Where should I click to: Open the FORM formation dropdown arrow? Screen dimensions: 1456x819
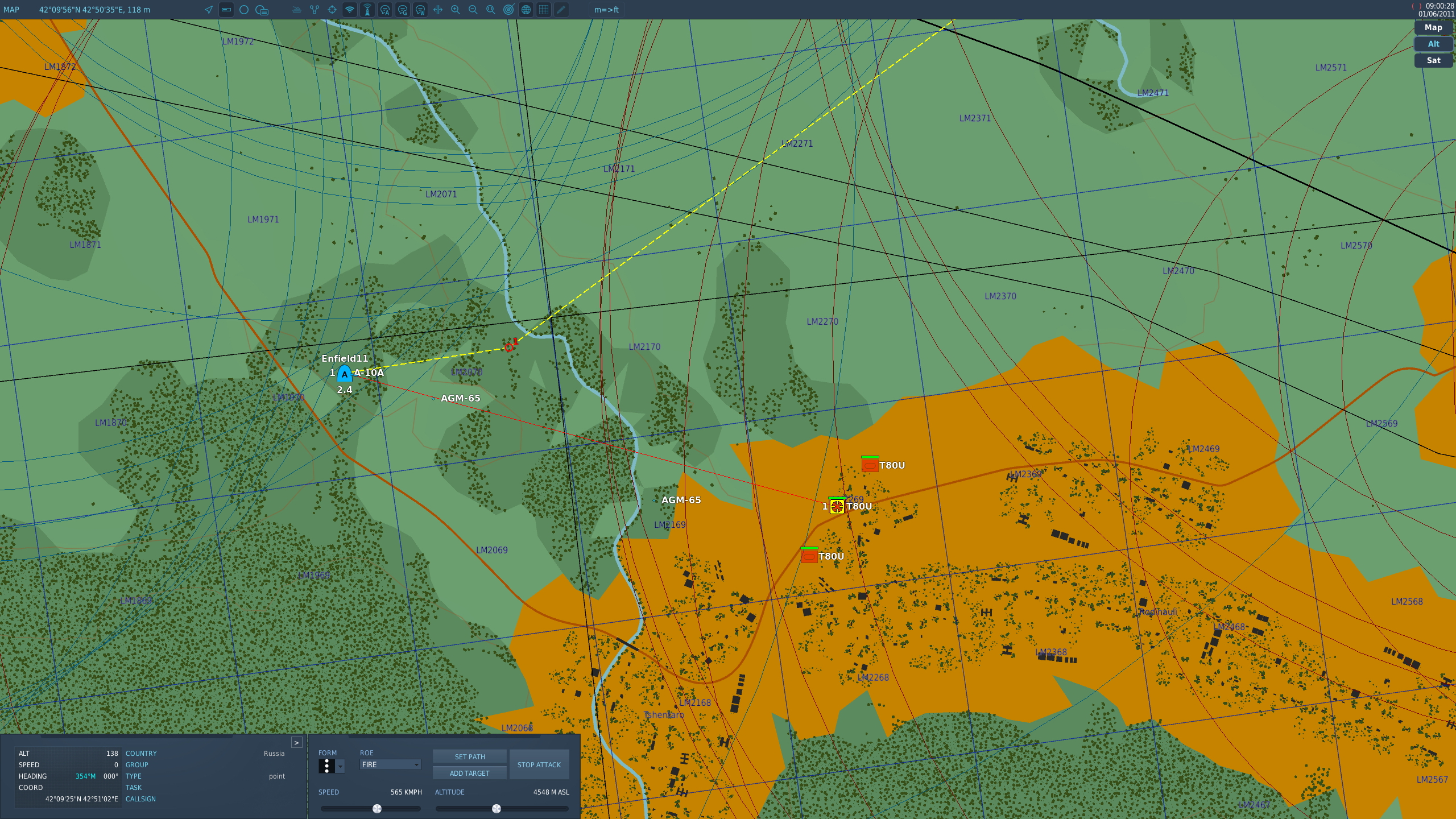pyautogui.click(x=340, y=766)
